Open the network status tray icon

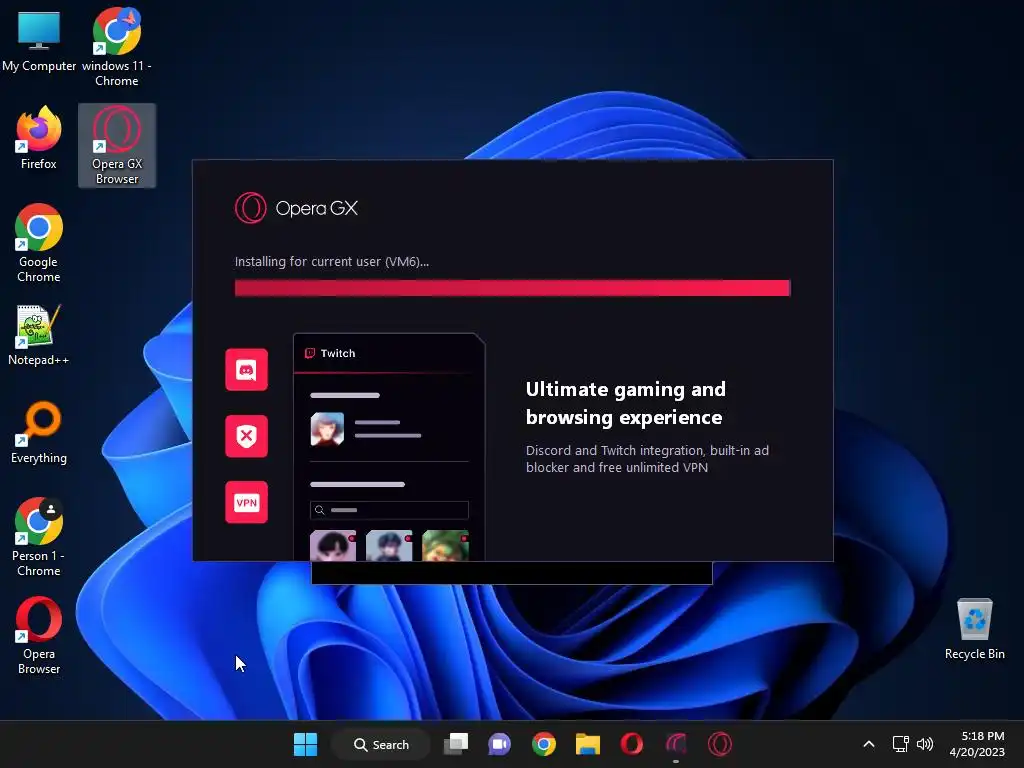pos(901,744)
